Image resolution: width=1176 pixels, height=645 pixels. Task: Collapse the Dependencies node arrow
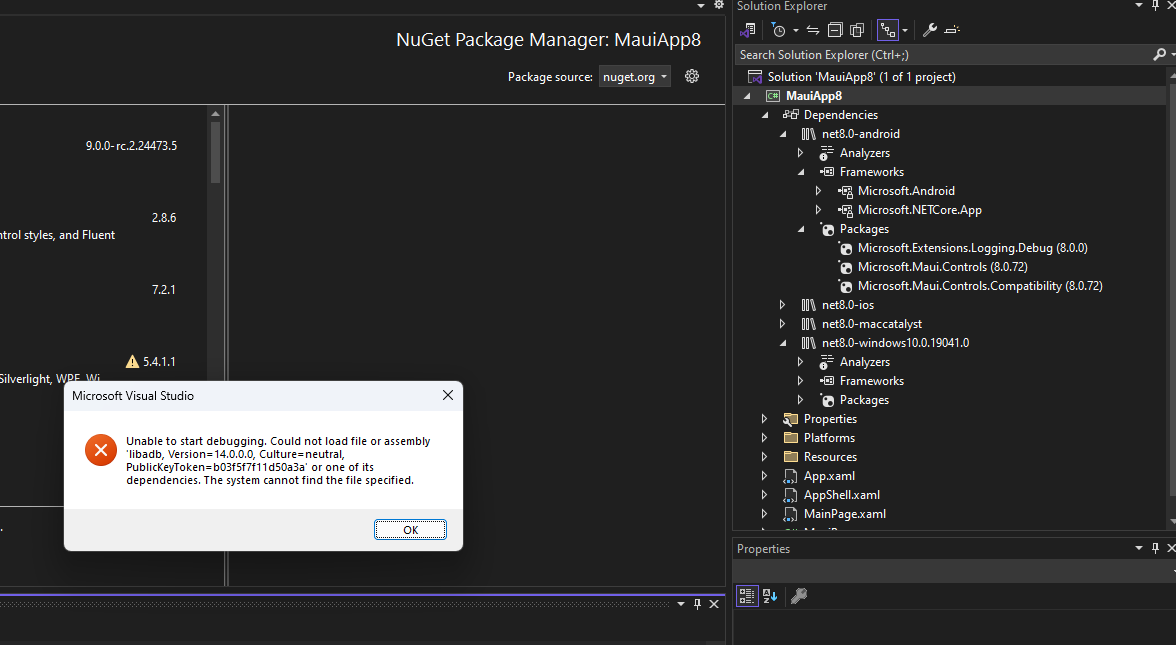coord(765,115)
